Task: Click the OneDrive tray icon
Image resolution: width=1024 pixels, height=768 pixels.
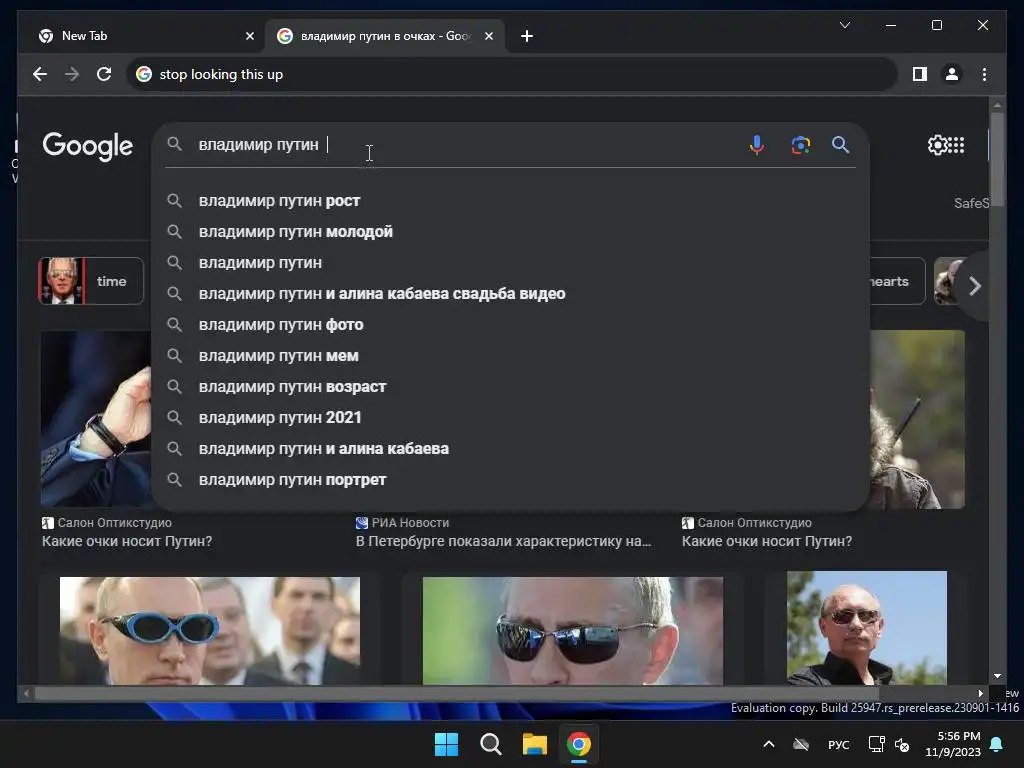Action: click(801, 744)
